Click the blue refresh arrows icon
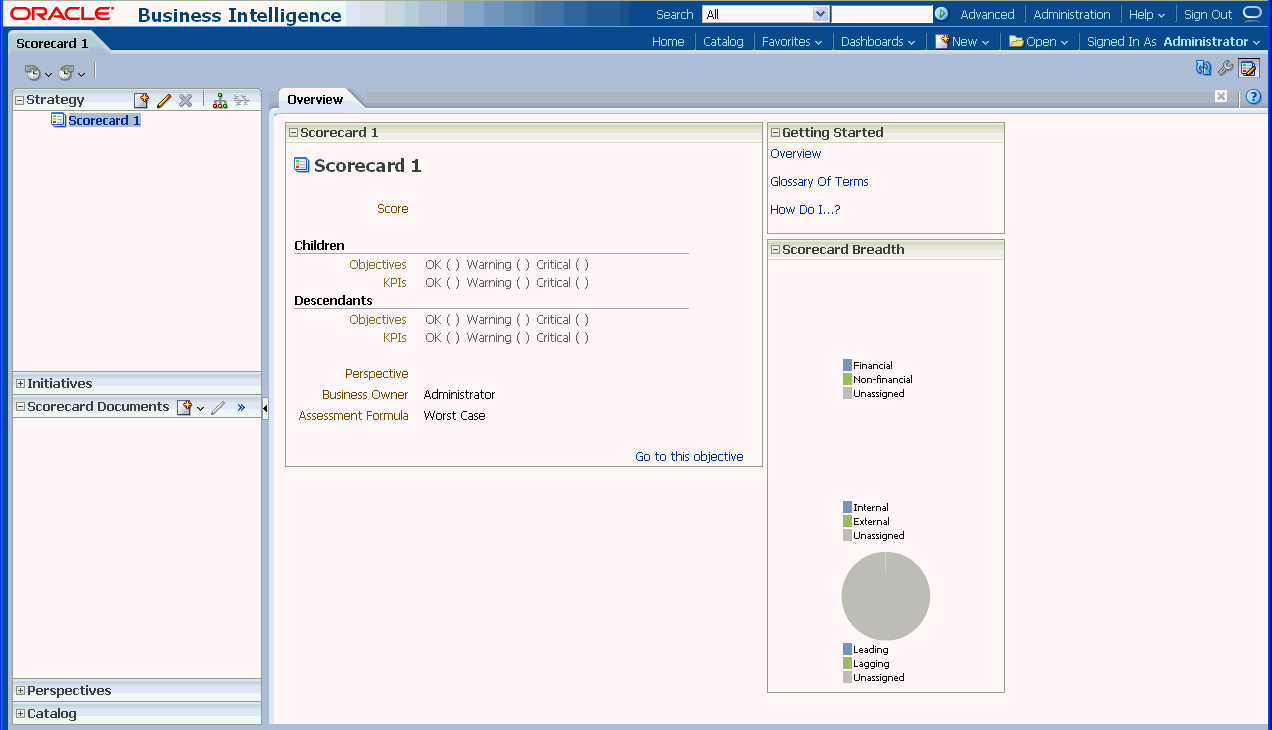This screenshot has width=1272, height=730. click(x=1204, y=68)
